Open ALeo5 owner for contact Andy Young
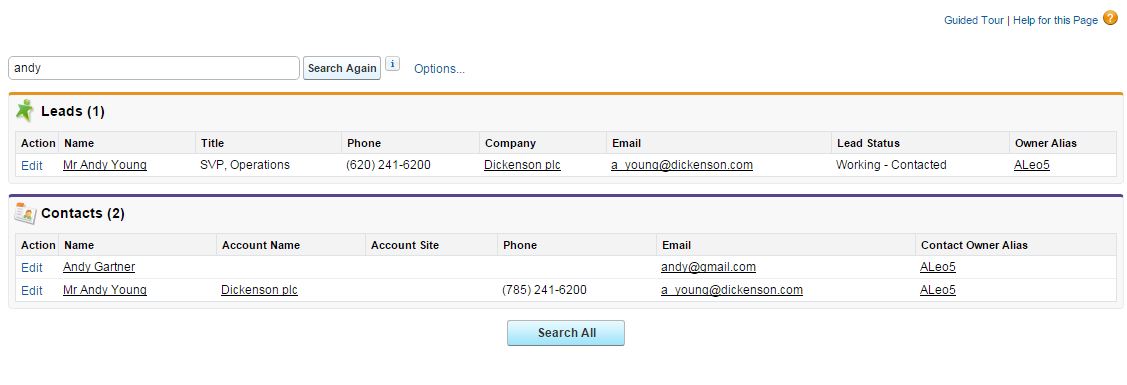The image size is (1127, 385). [x=938, y=289]
